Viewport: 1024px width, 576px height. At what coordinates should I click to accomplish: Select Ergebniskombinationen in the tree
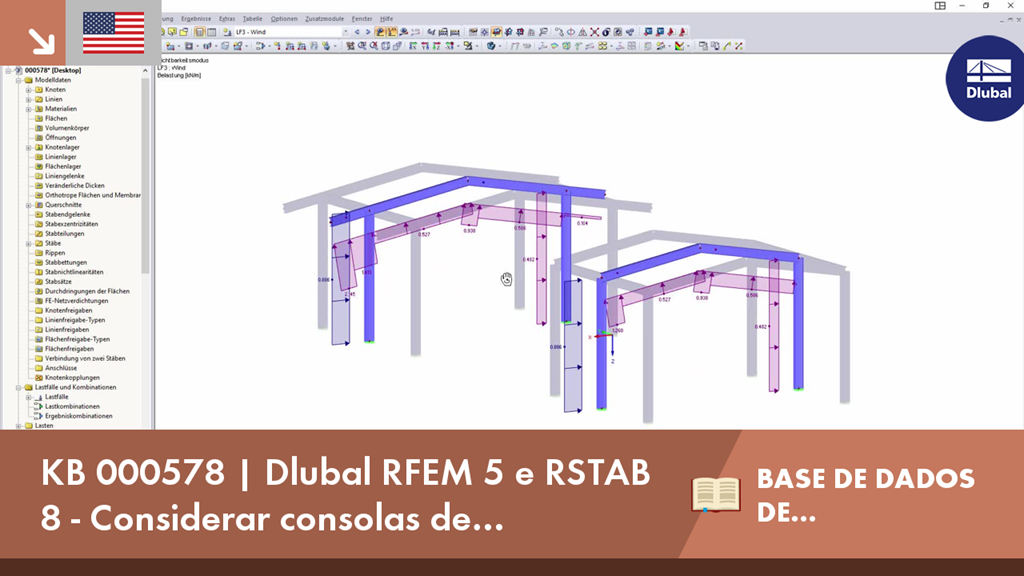click(78, 416)
